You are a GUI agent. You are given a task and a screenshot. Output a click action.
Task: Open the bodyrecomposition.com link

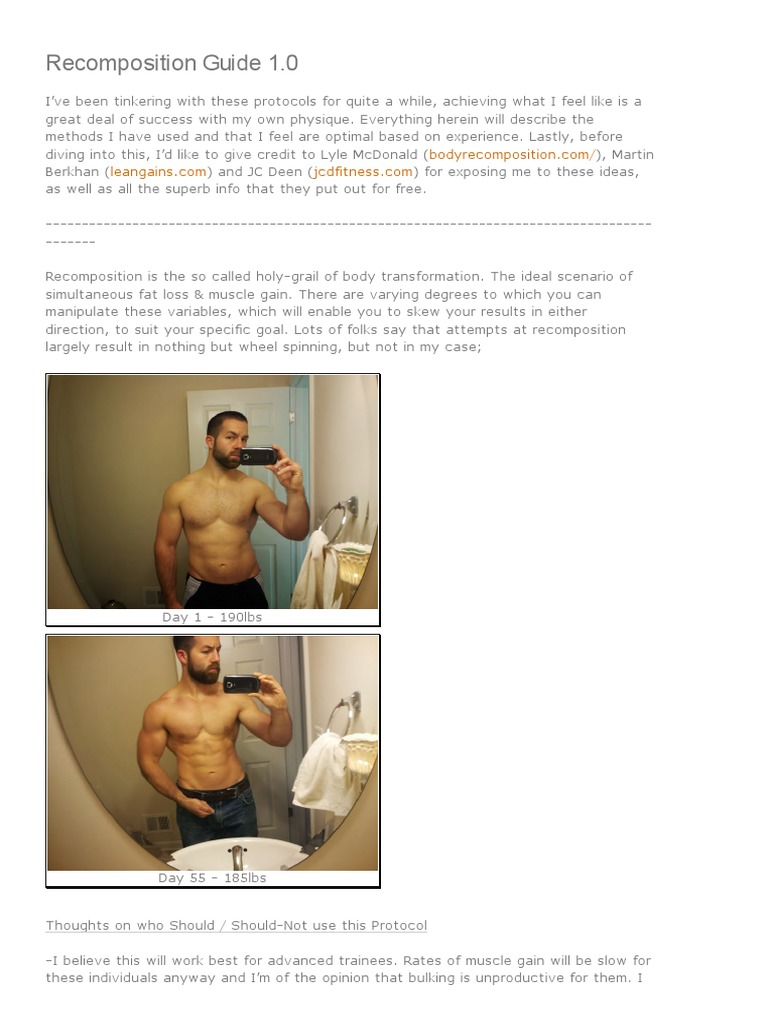[513, 155]
